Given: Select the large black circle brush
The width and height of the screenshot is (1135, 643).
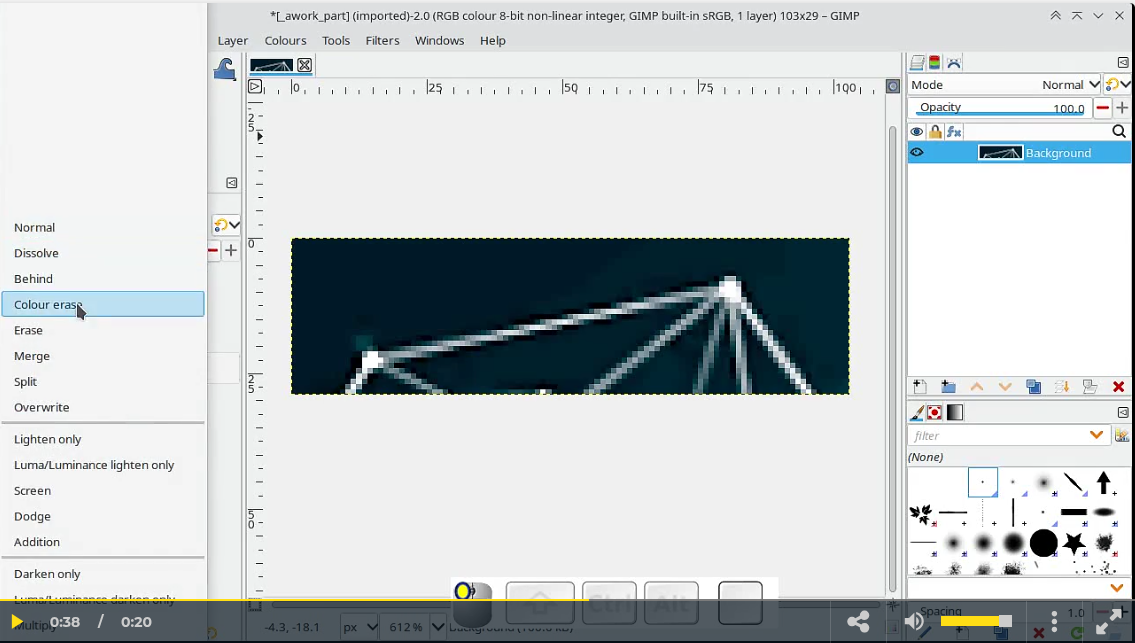Looking at the screenshot, I should click(1044, 542).
